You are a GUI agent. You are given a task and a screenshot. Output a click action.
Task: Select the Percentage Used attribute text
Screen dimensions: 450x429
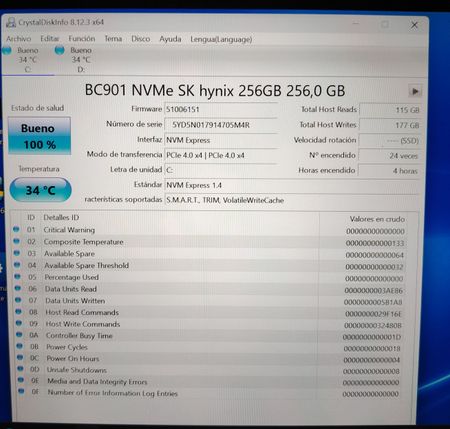tap(72, 277)
